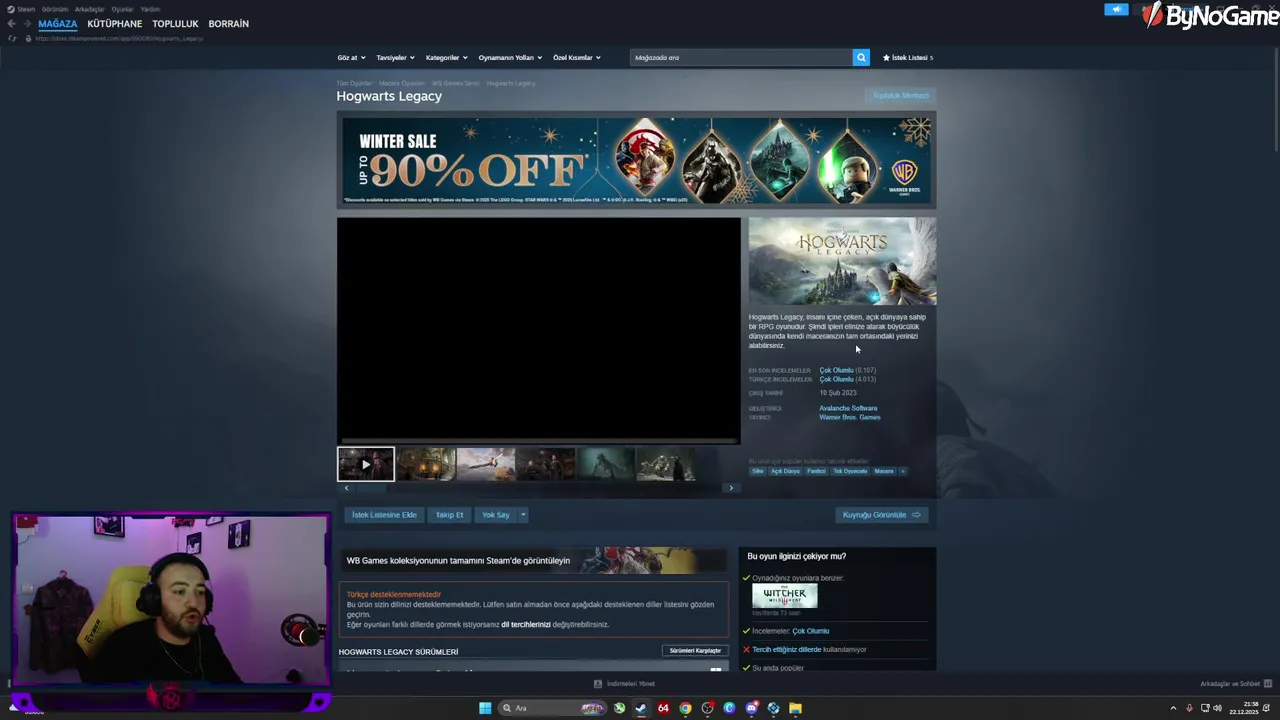This screenshot has height=720, width=1280.
Task: Open the Oyunlar menu
Action: pyautogui.click(x=122, y=9)
